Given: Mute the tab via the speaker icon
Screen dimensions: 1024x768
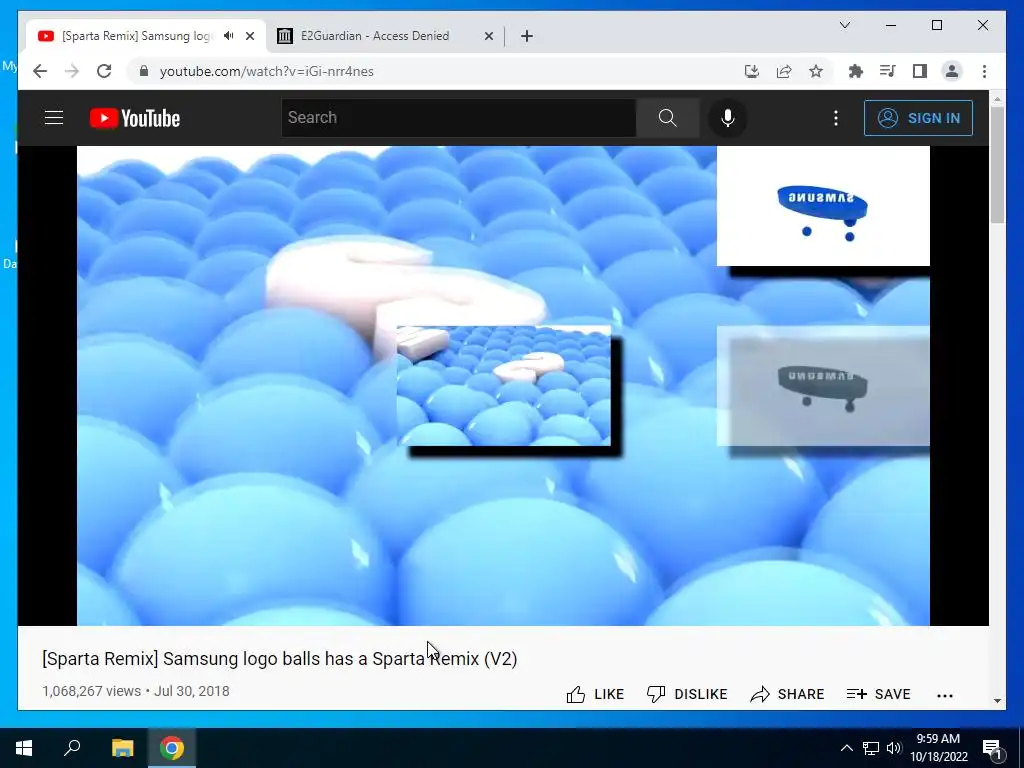Looking at the screenshot, I should pos(229,36).
